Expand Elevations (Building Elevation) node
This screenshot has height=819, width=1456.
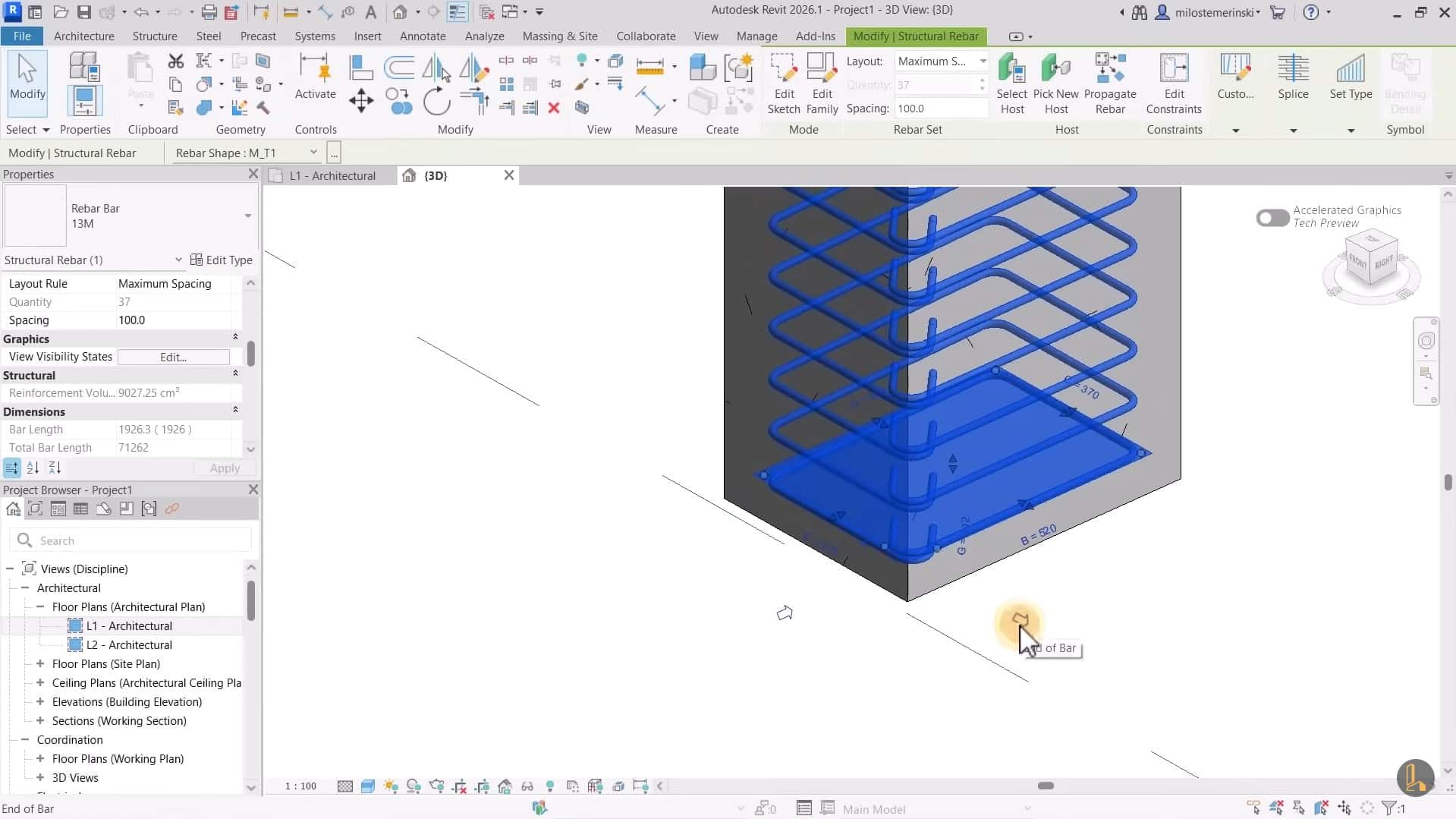[x=40, y=702]
